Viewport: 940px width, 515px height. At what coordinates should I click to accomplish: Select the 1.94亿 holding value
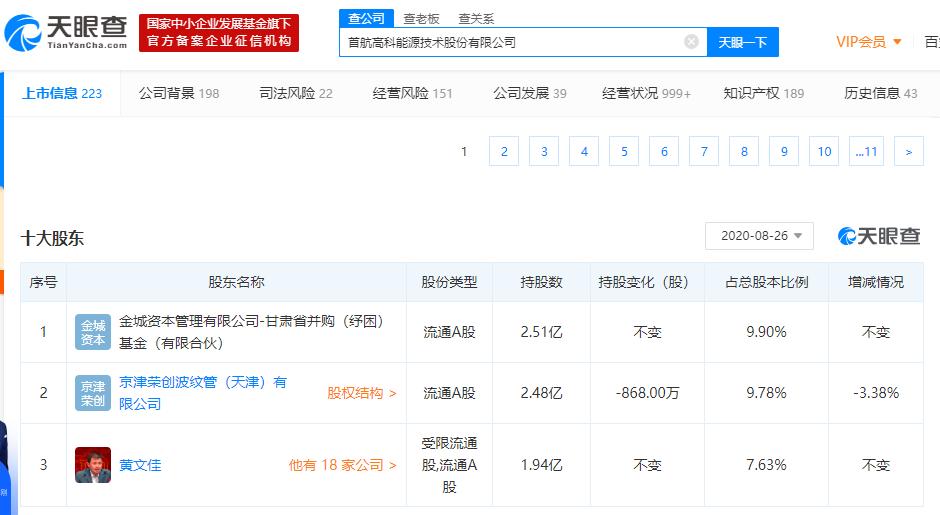[x=541, y=465]
